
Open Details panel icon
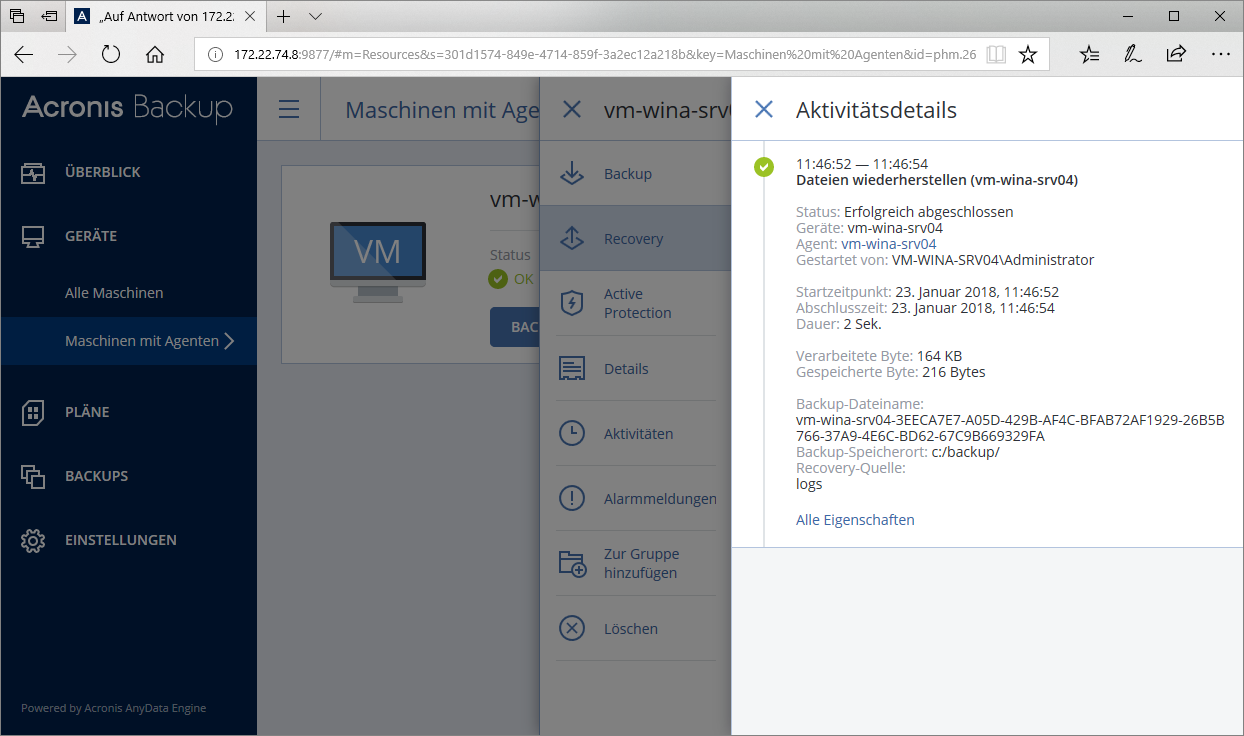click(x=572, y=369)
